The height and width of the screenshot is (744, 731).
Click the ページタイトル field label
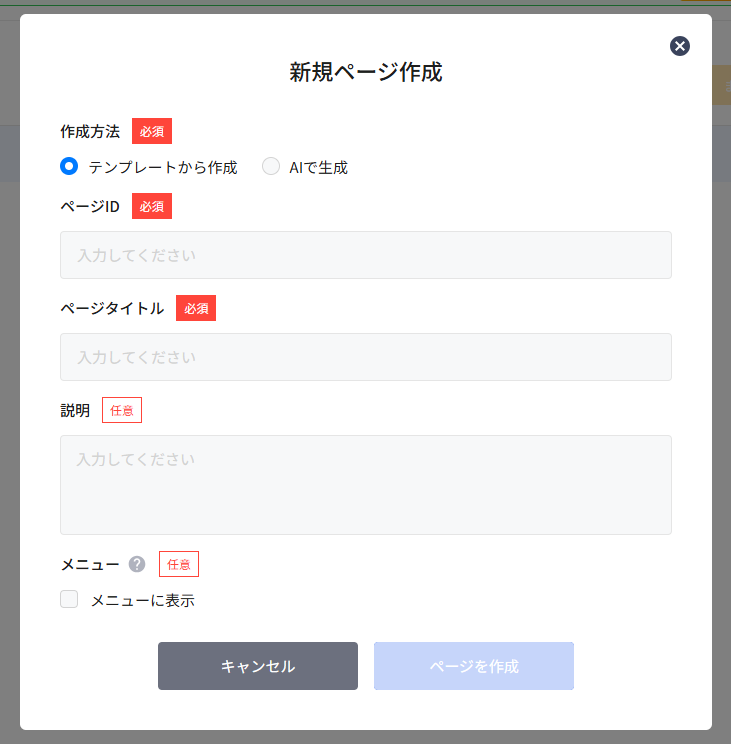(112, 308)
